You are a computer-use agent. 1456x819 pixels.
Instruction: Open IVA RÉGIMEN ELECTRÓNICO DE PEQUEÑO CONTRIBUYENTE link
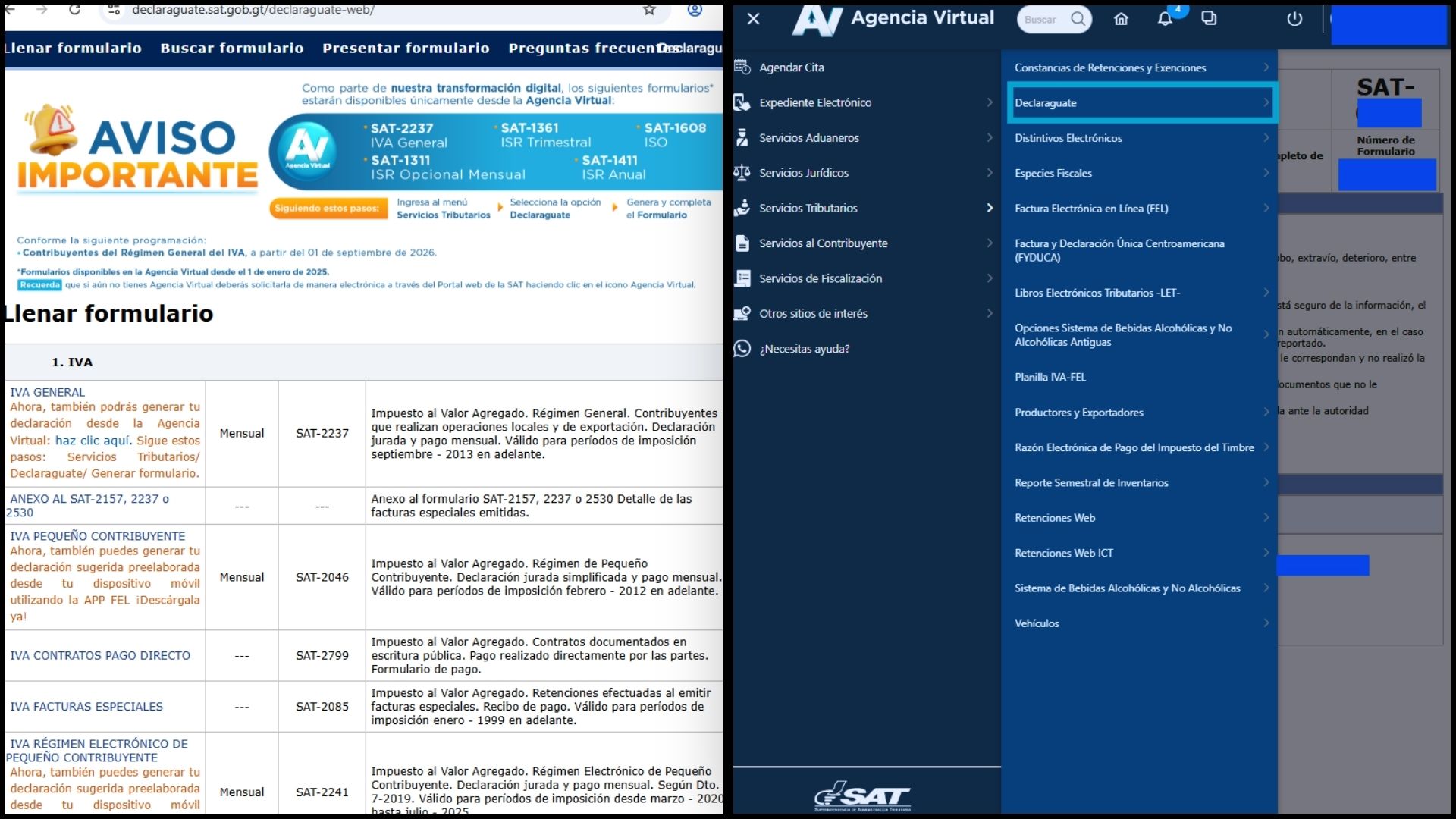(97, 750)
